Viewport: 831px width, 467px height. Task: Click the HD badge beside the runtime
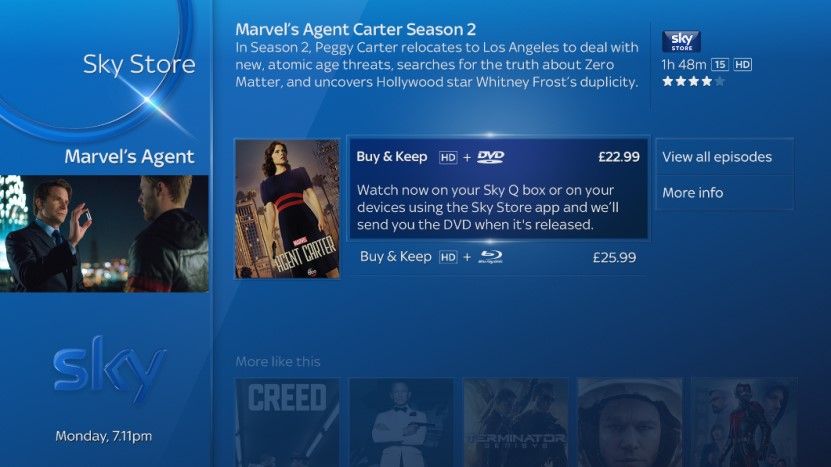point(742,65)
